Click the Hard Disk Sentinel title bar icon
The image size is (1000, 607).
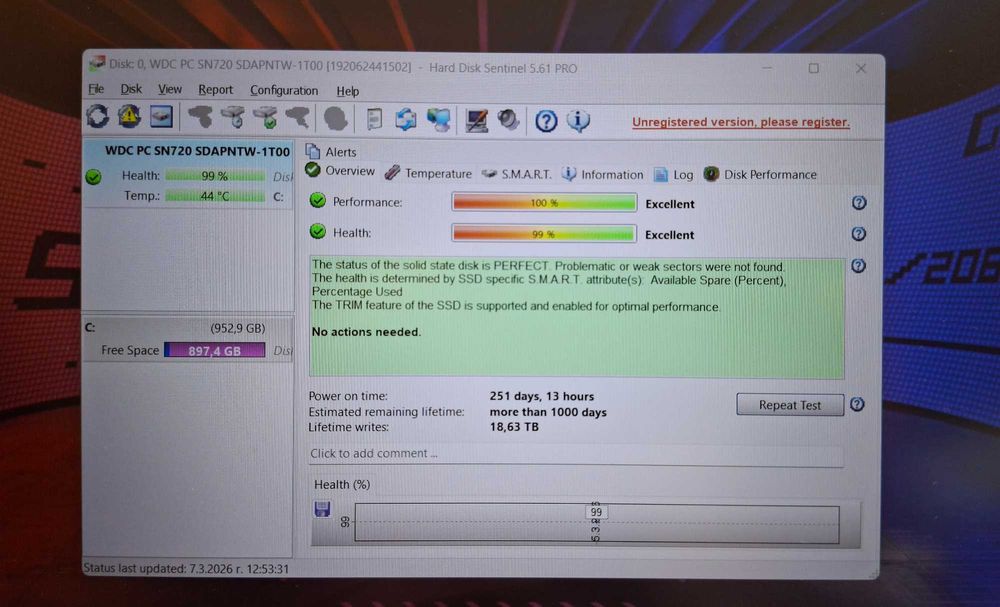pos(97,64)
